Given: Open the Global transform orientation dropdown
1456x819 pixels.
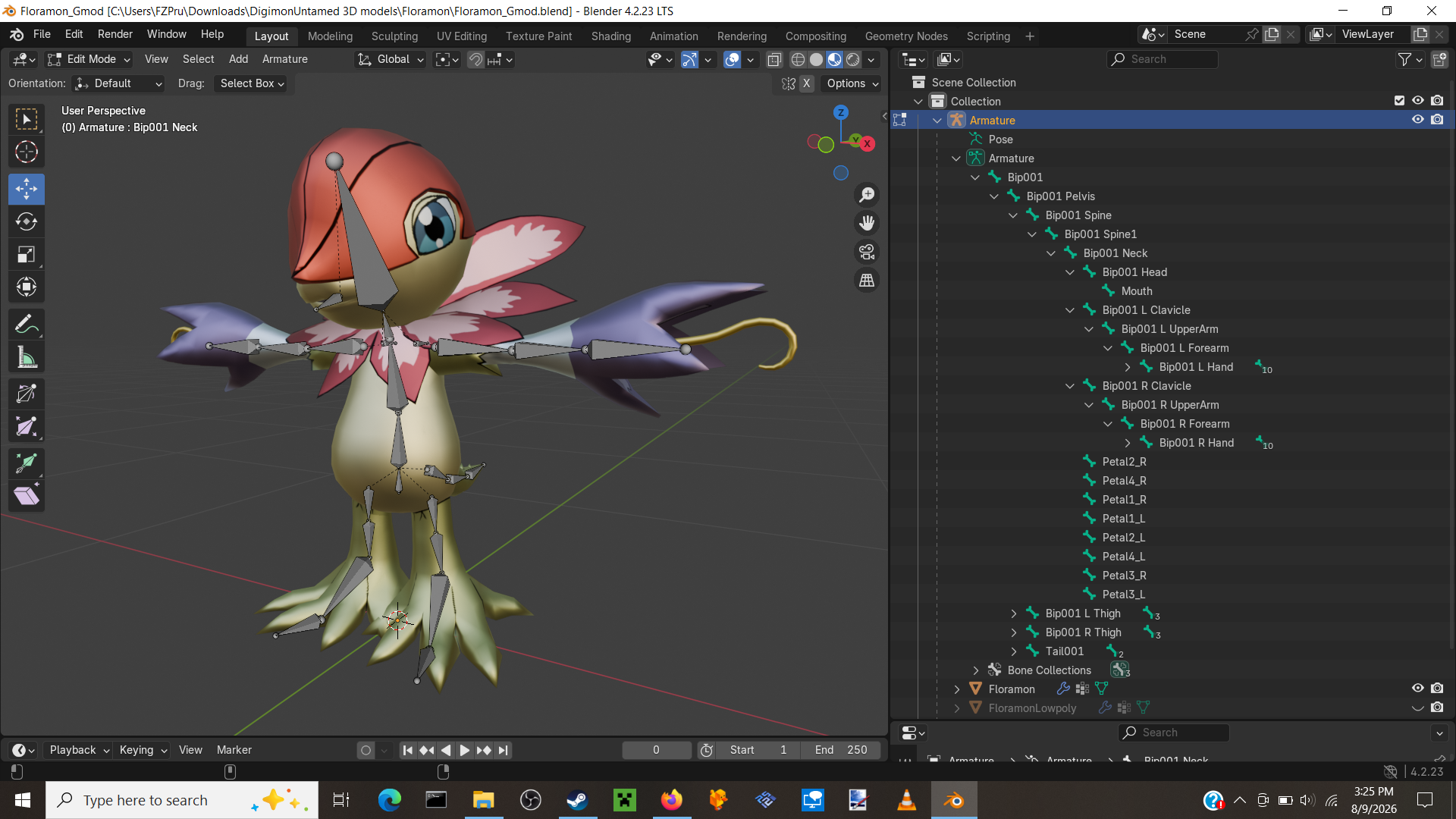Looking at the screenshot, I should (x=391, y=59).
